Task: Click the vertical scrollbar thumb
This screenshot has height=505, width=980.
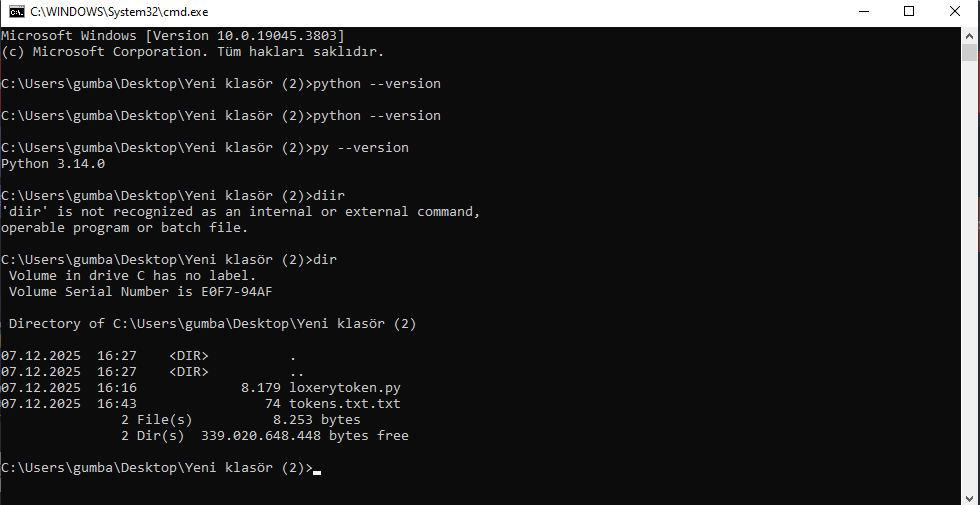Action: 970,53
